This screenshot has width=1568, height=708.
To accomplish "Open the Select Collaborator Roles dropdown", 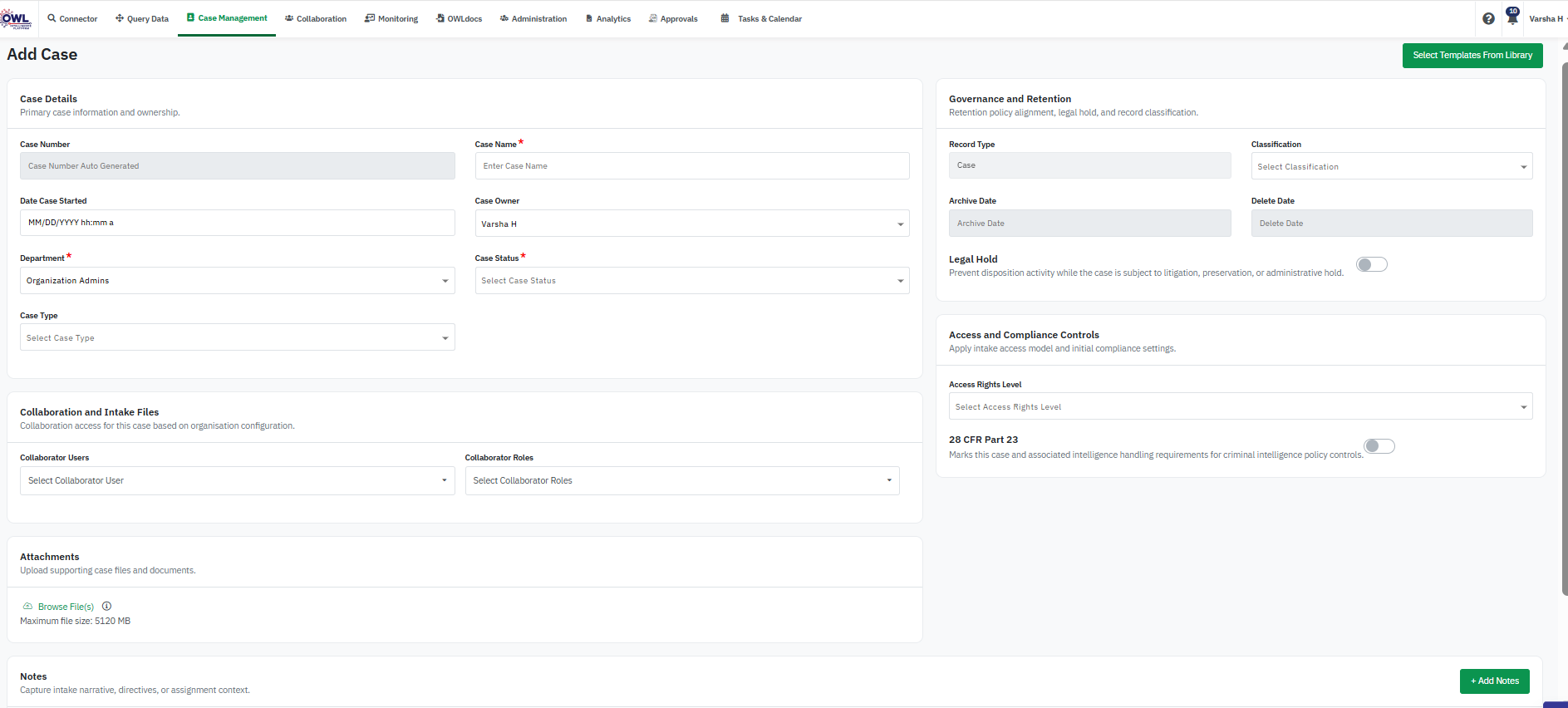I will pyautogui.click(x=682, y=480).
